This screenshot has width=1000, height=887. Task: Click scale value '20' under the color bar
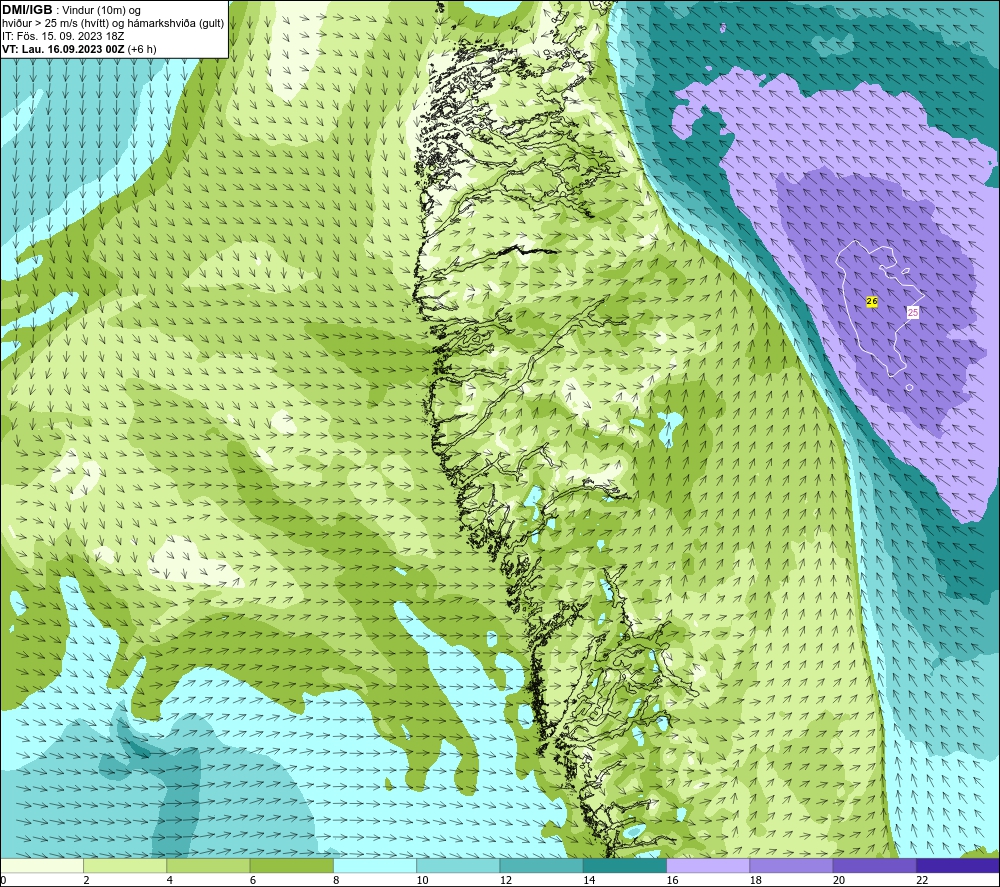[839, 880]
